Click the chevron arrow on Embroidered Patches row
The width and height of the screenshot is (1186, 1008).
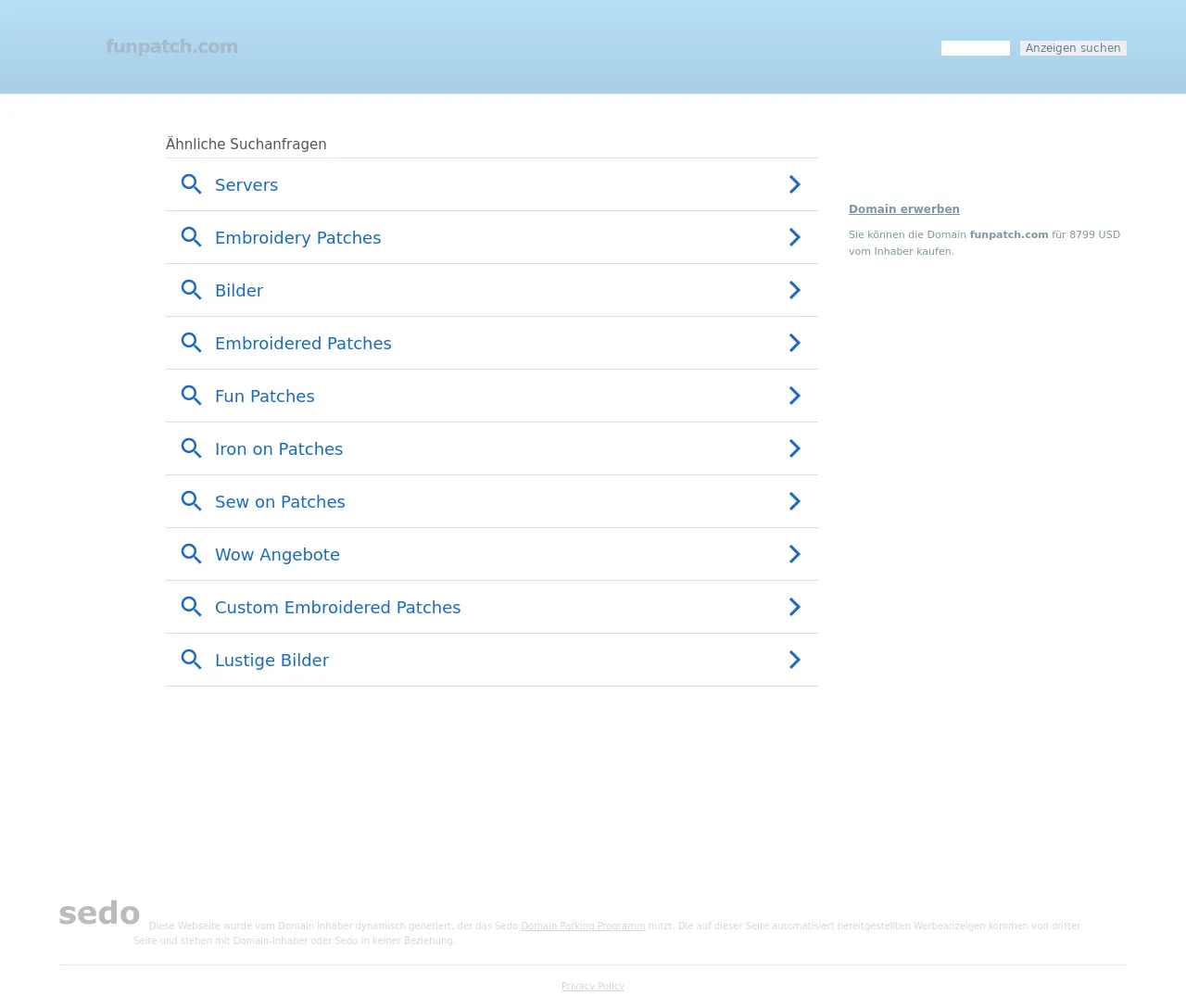point(795,343)
